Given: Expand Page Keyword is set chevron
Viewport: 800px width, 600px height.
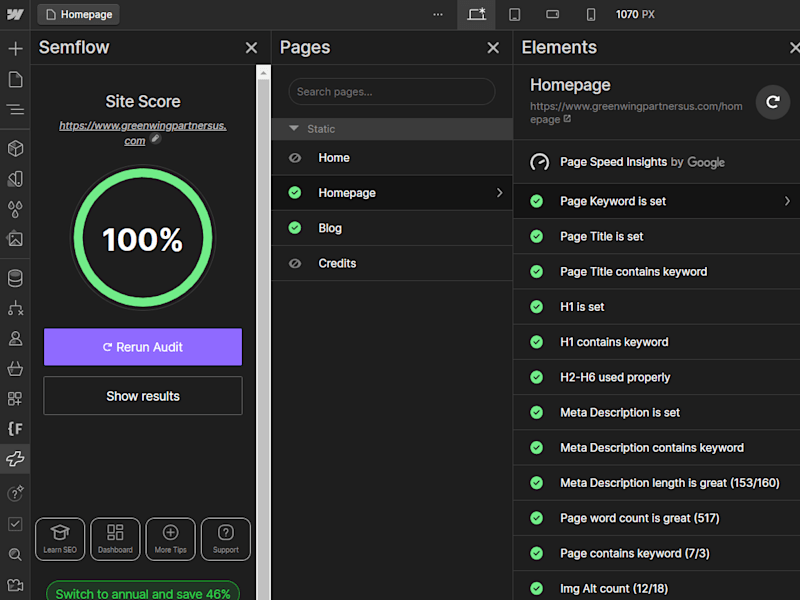Looking at the screenshot, I should pyautogui.click(x=787, y=201).
